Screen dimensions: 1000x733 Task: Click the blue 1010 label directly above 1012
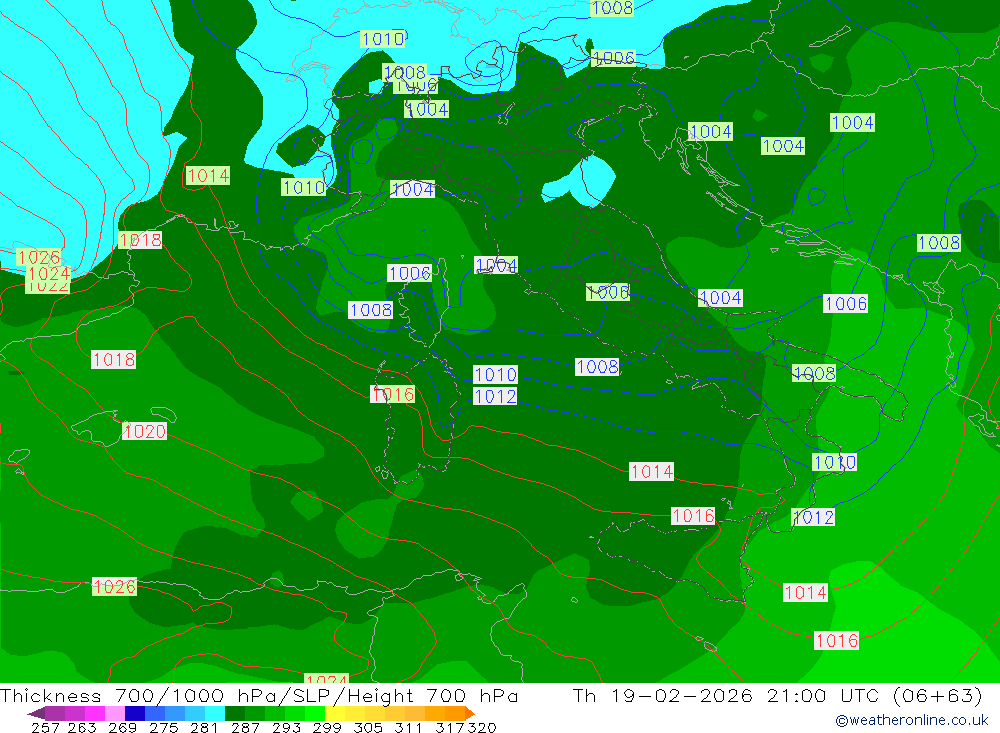pos(495,374)
